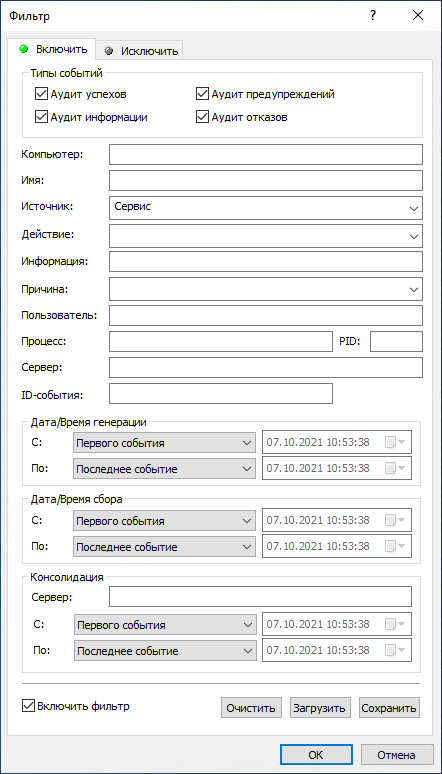This screenshot has width=442, height=774.
Task: Confirm the dialog with OK
Action: point(316,755)
